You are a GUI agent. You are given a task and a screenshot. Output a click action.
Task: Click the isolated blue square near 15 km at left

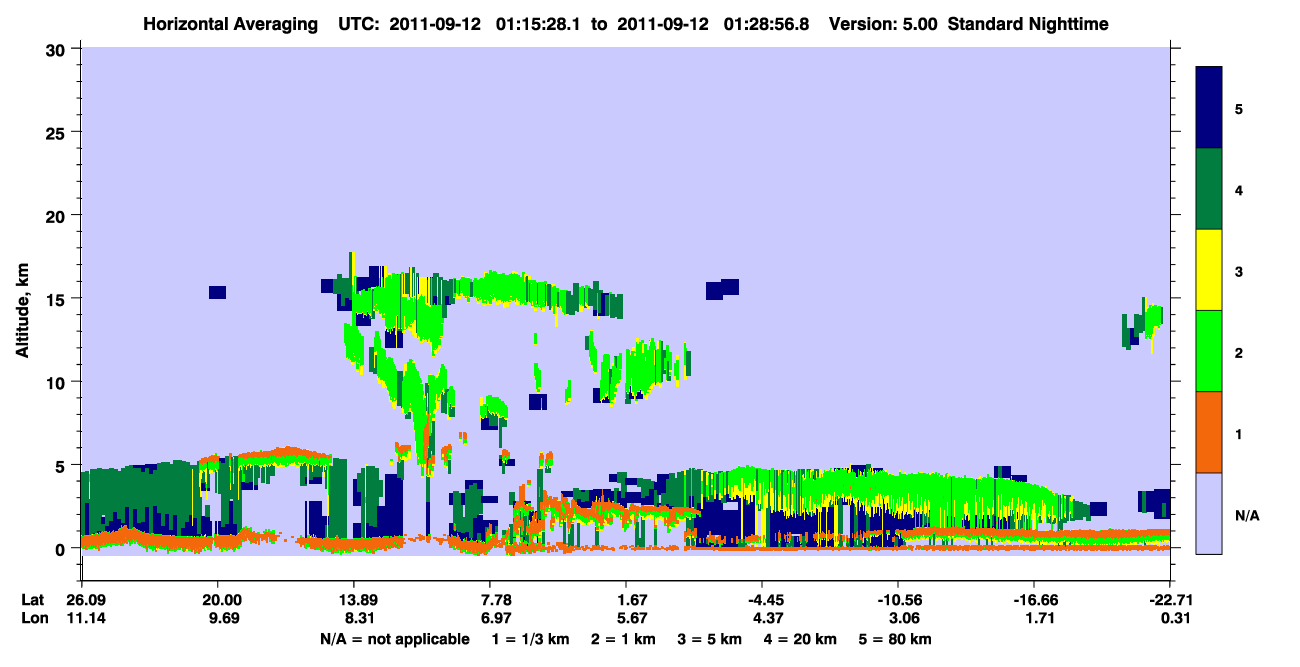[217, 292]
